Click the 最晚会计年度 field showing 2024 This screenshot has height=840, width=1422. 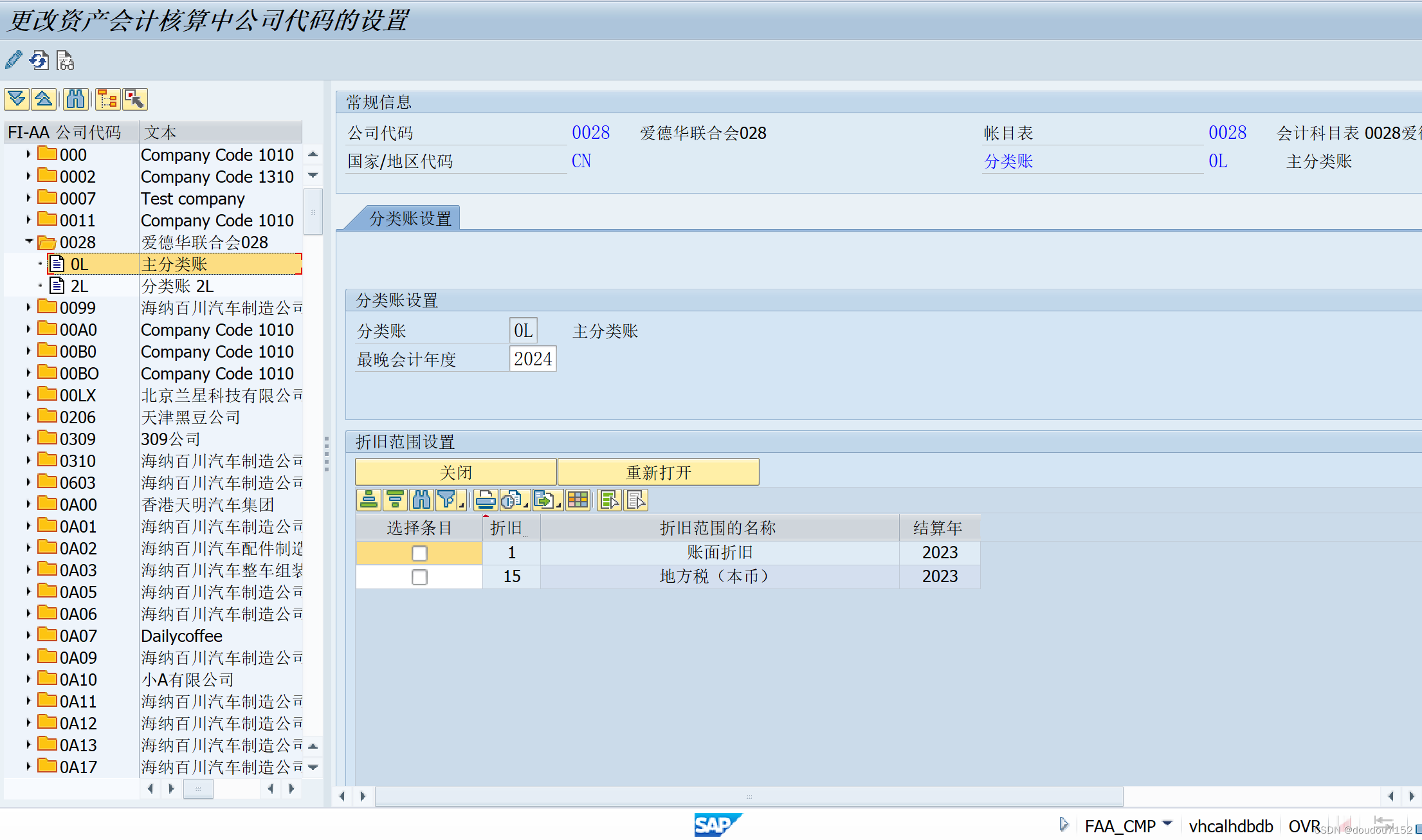[x=533, y=359]
